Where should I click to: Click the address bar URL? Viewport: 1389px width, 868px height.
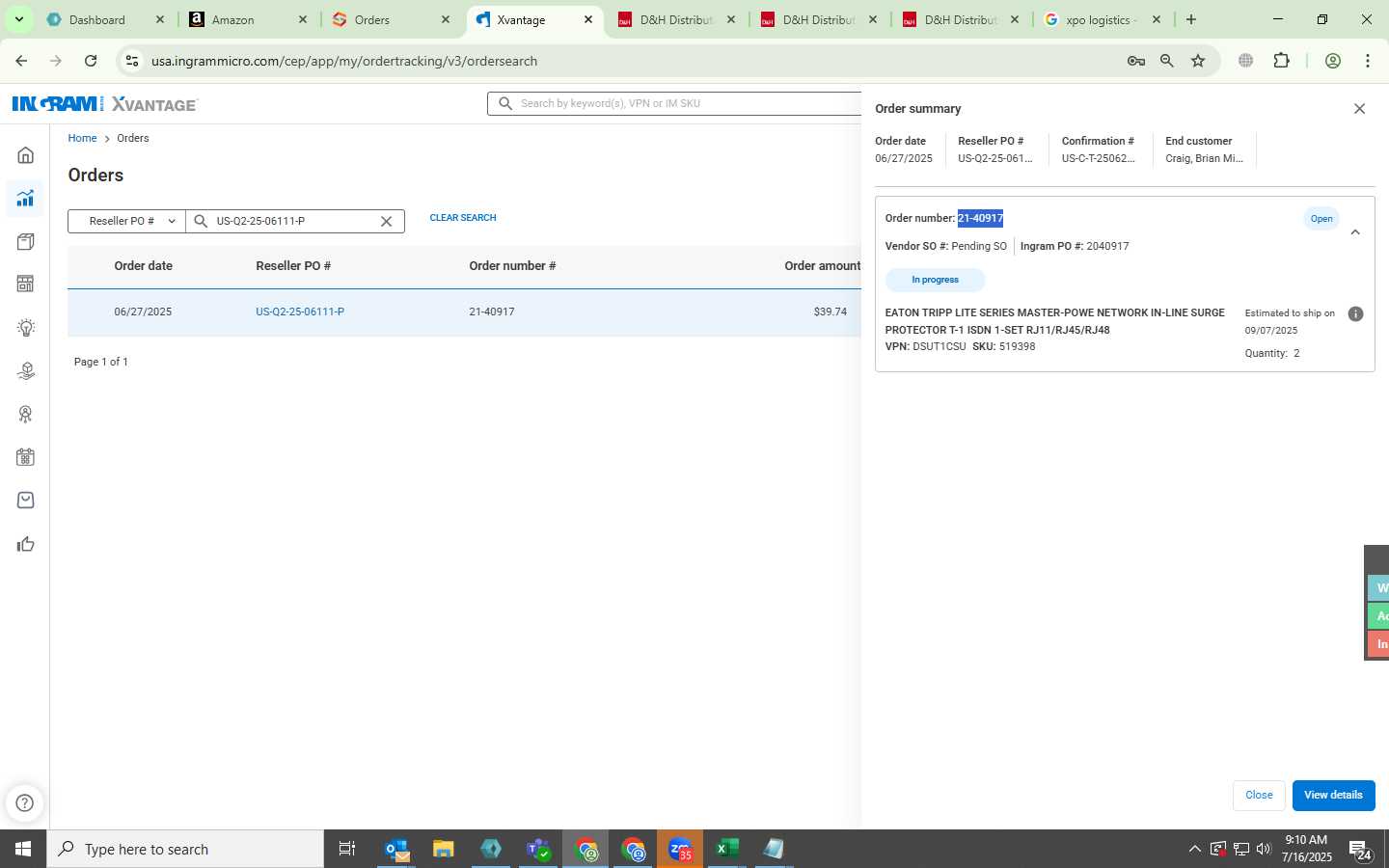(x=344, y=61)
